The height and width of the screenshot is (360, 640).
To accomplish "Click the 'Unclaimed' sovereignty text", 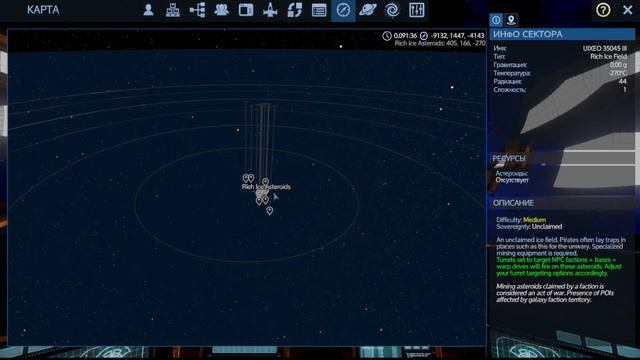I will click(x=547, y=227).
